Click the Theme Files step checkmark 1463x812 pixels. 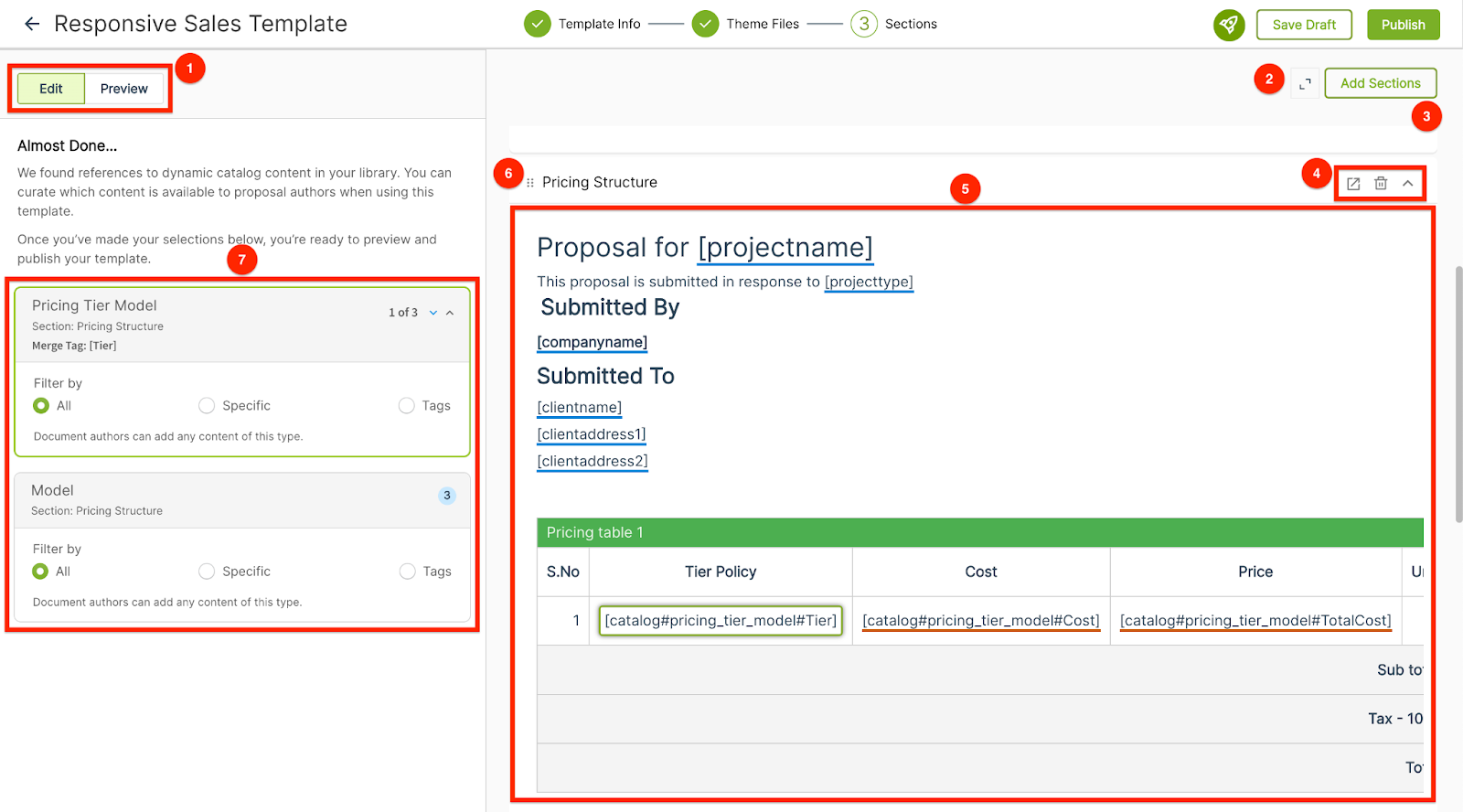click(x=705, y=24)
